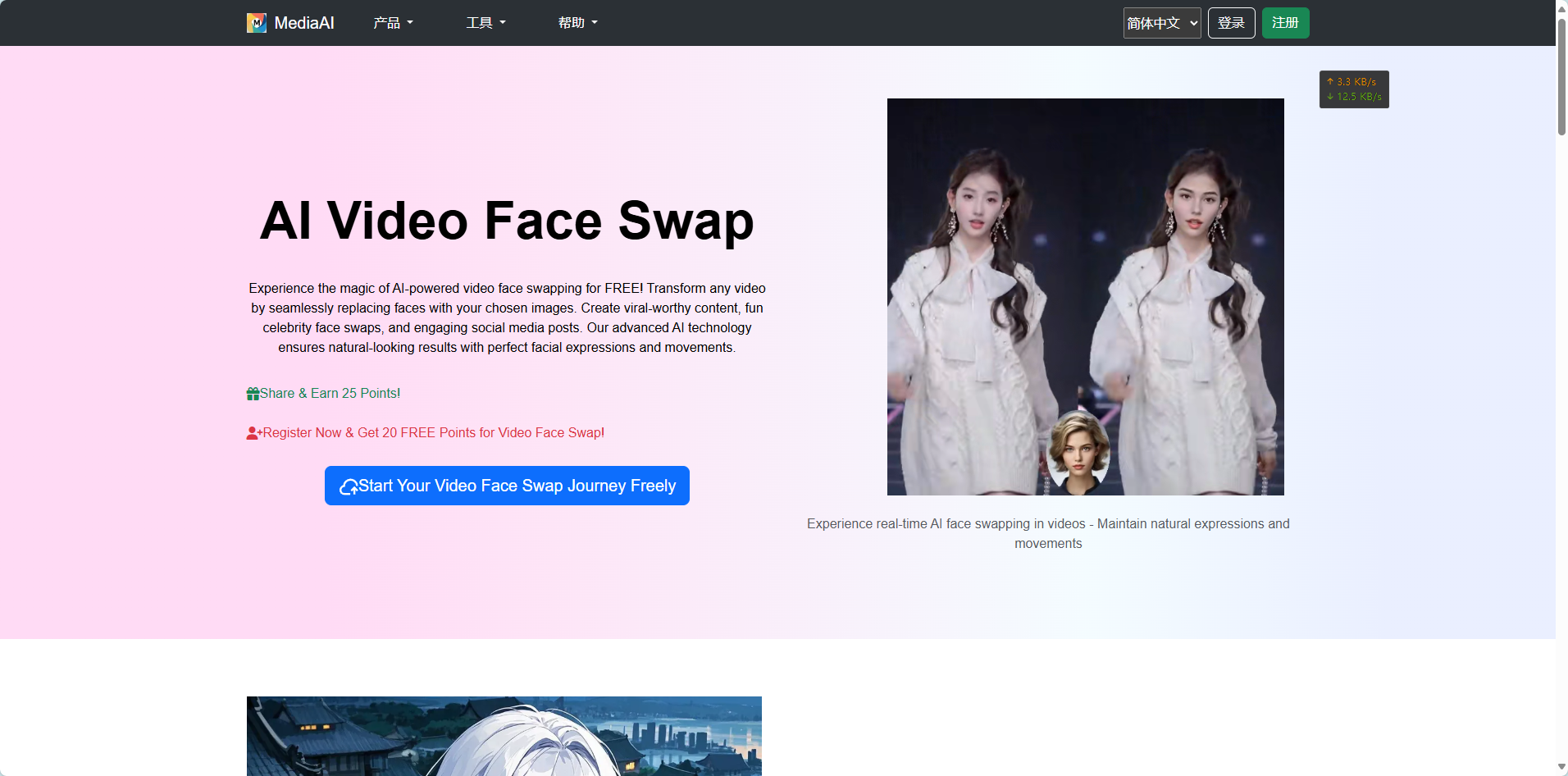The height and width of the screenshot is (776, 1568).
Task: Open the 简体中文 language dropdown
Action: [1162, 23]
